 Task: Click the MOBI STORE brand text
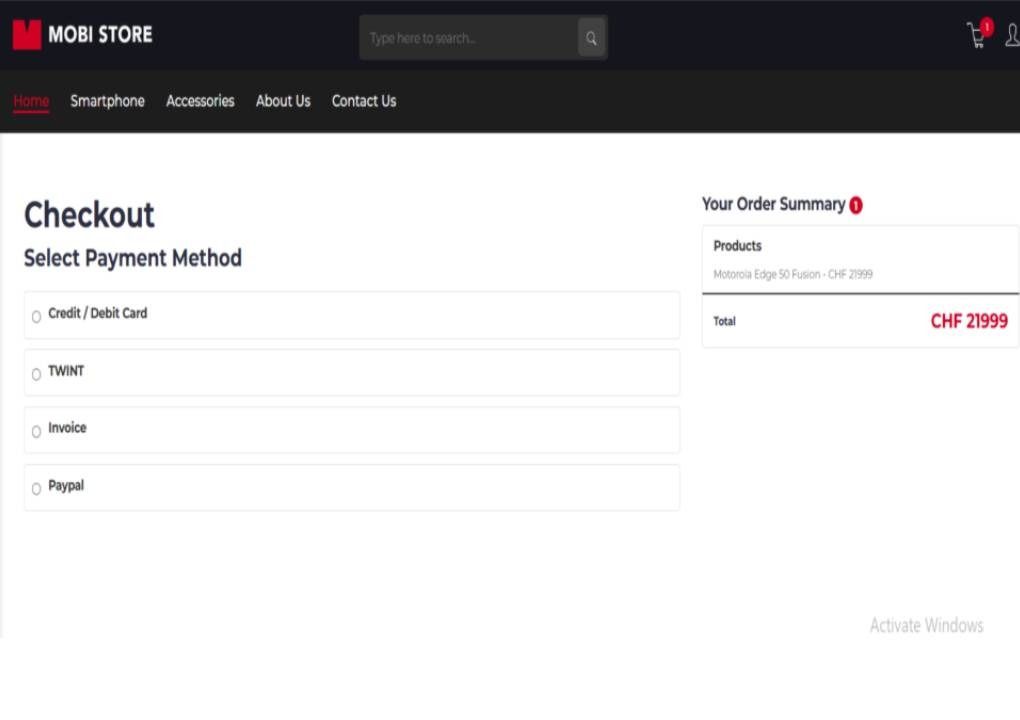click(x=100, y=34)
